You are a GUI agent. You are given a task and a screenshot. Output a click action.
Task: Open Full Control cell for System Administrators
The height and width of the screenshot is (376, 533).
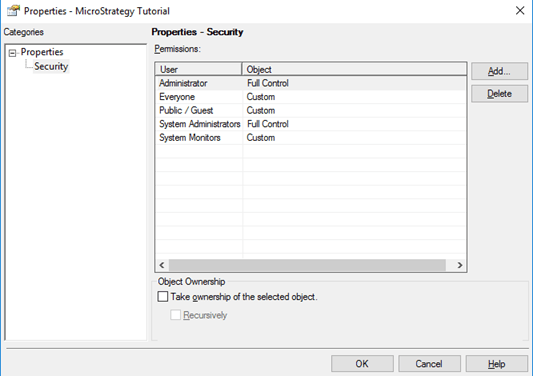pos(354,124)
